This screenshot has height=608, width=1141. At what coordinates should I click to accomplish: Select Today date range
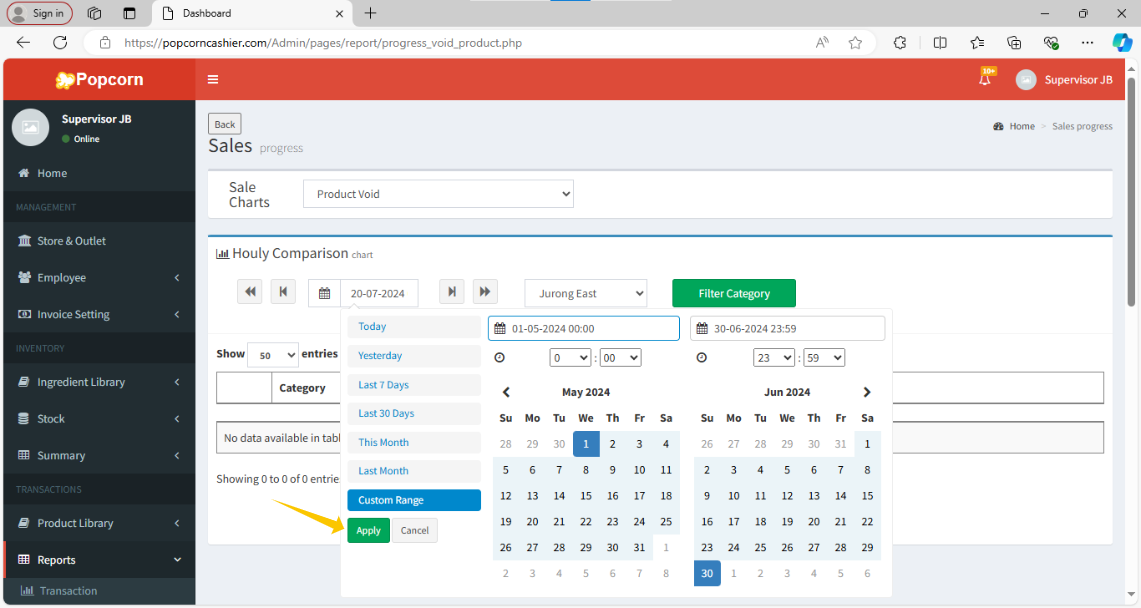(414, 327)
